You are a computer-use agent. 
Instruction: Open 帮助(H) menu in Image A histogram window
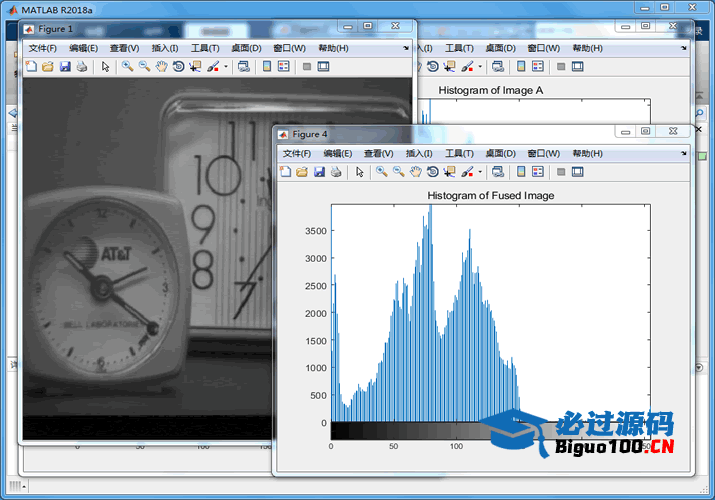tap(587, 48)
